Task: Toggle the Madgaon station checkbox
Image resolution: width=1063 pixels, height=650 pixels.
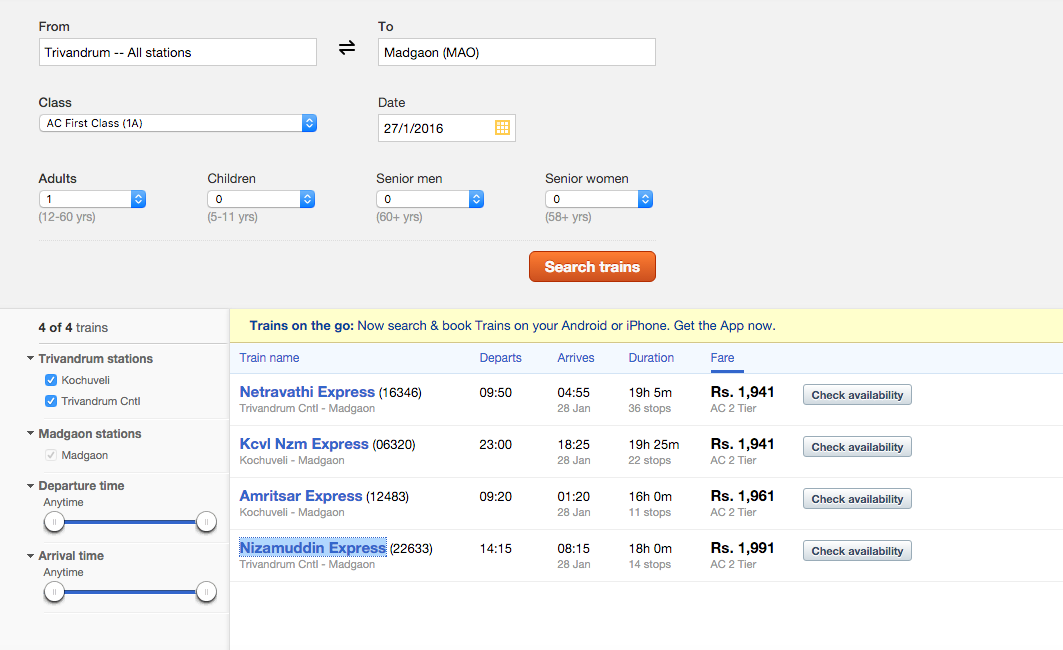Action: 51,455
